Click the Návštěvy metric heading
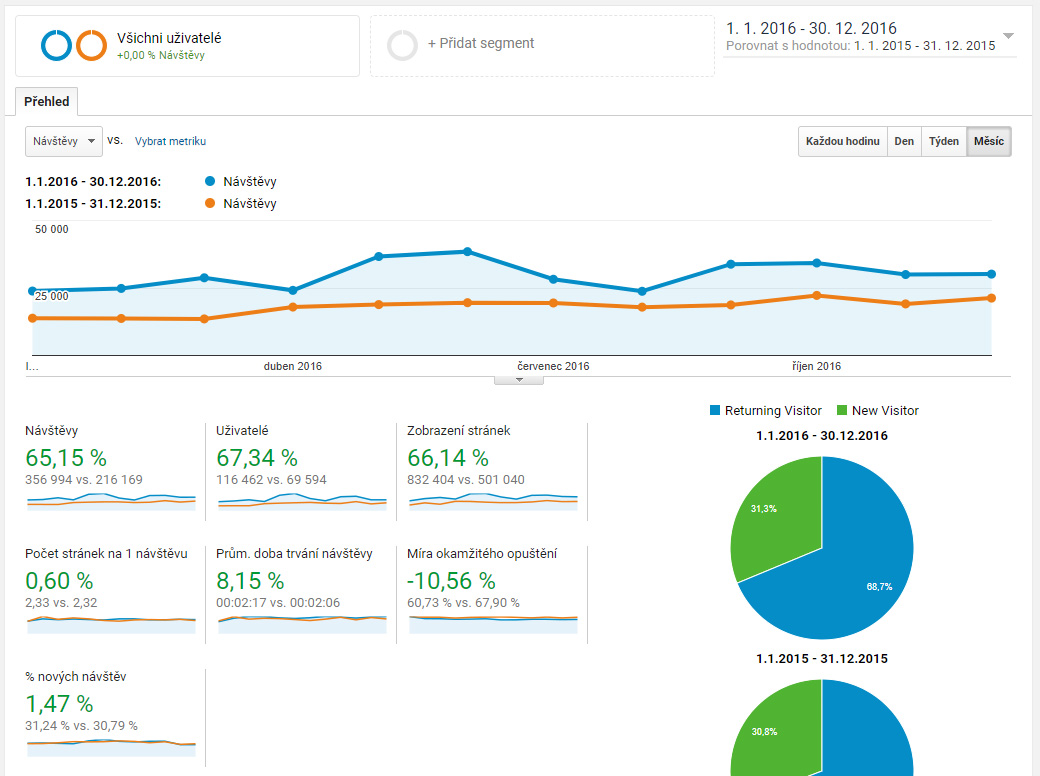This screenshot has width=1040, height=776. click(52, 430)
